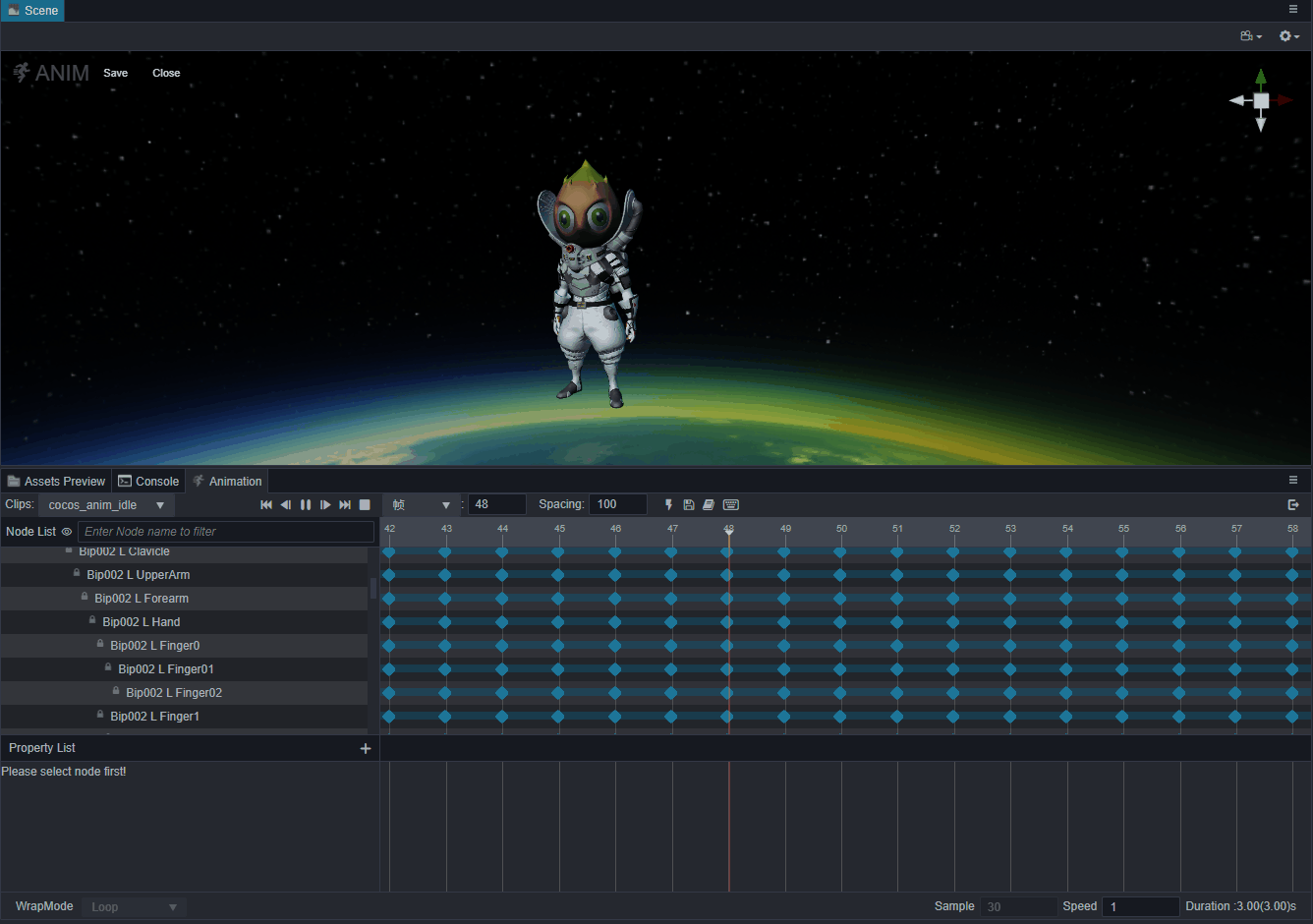Screen dimensions: 1313x924
Task: Select the Bip002 L Finger1 node
Action: tap(184, 717)
